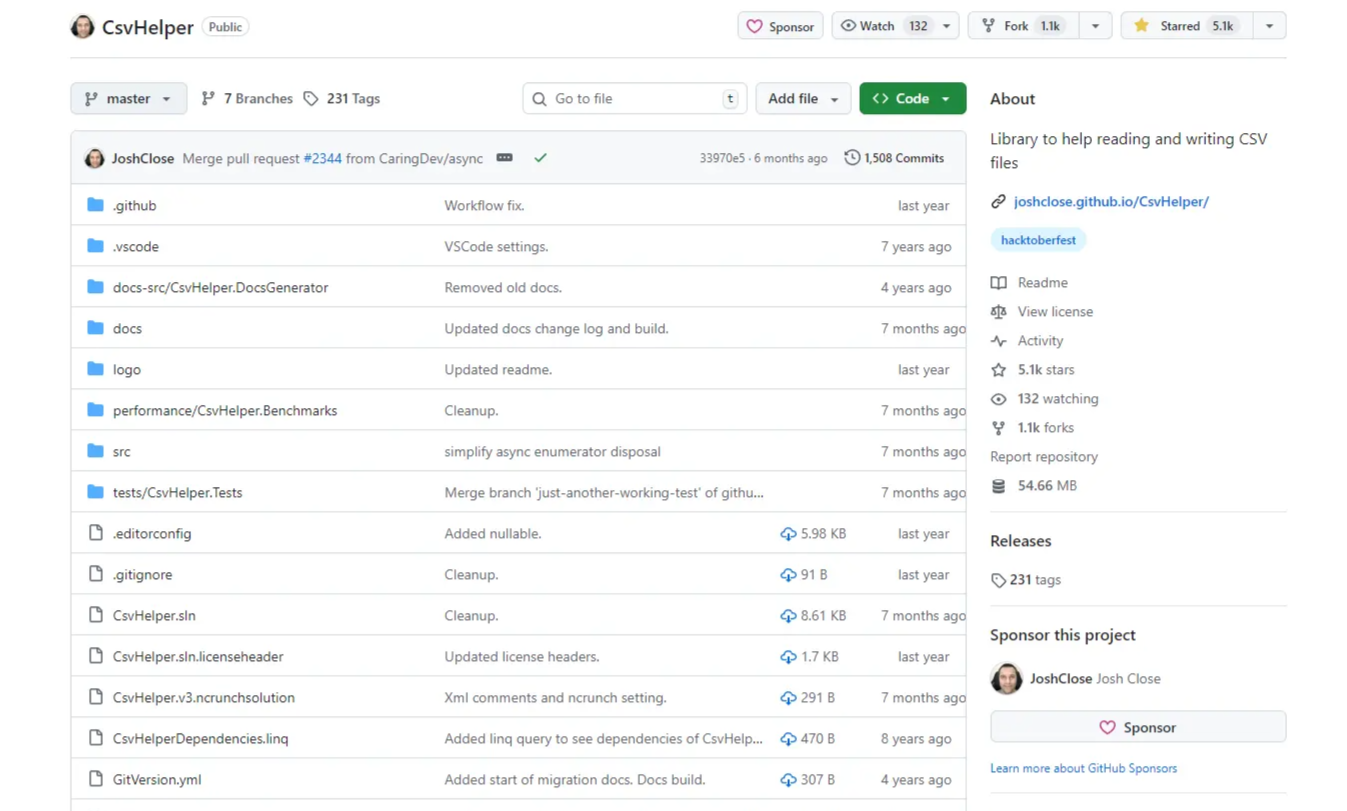The image size is (1347, 811).
Task: Open the master branch dropdown
Action: pyautogui.click(x=128, y=99)
